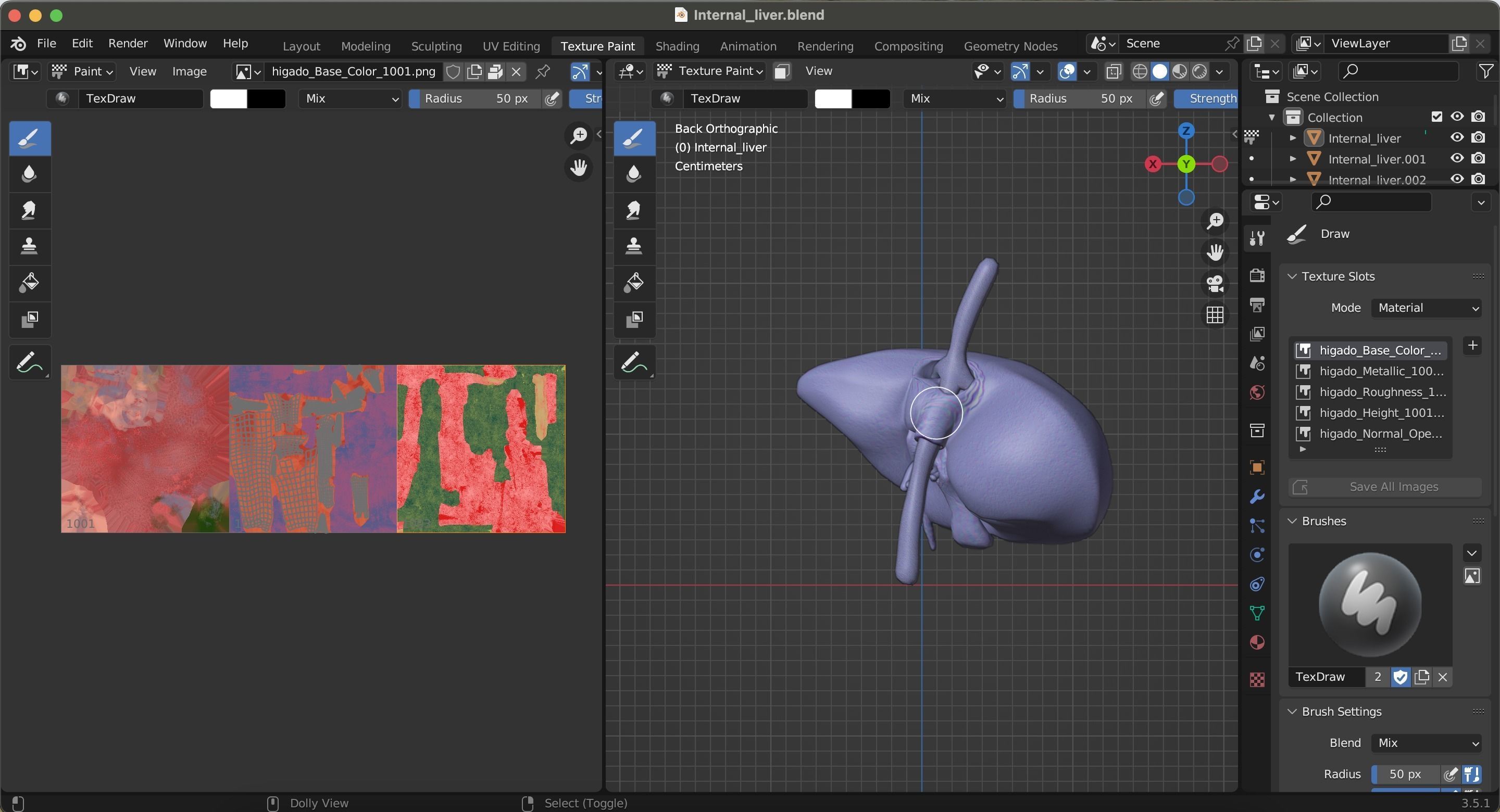Toggle radius pressure sensitivity in 3D viewport header
The image size is (1500, 812).
tap(1156, 98)
